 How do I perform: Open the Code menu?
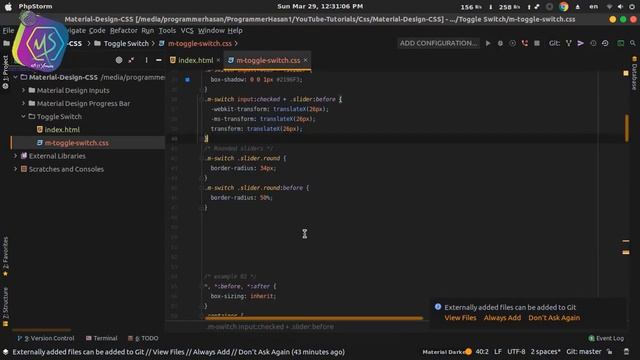click(97, 31)
